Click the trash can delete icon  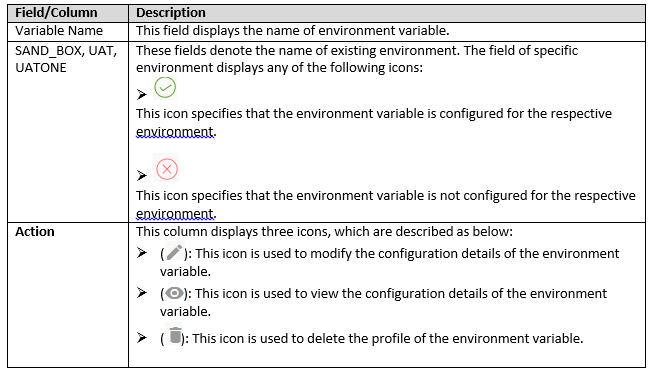click(x=175, y=335)
